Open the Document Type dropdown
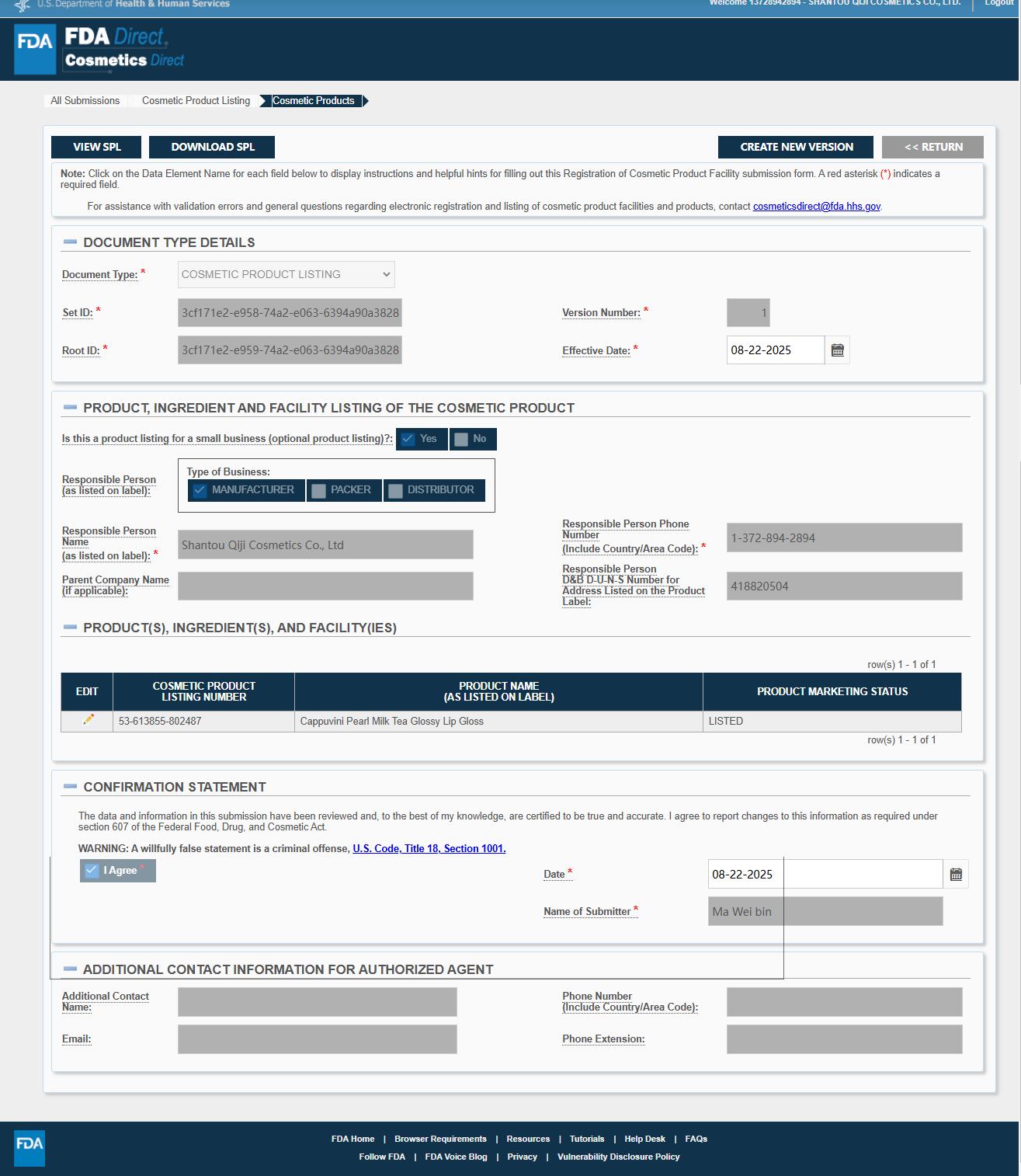Image resolution: width=1021 pixels, height=1176 pixels. (286, 274)
